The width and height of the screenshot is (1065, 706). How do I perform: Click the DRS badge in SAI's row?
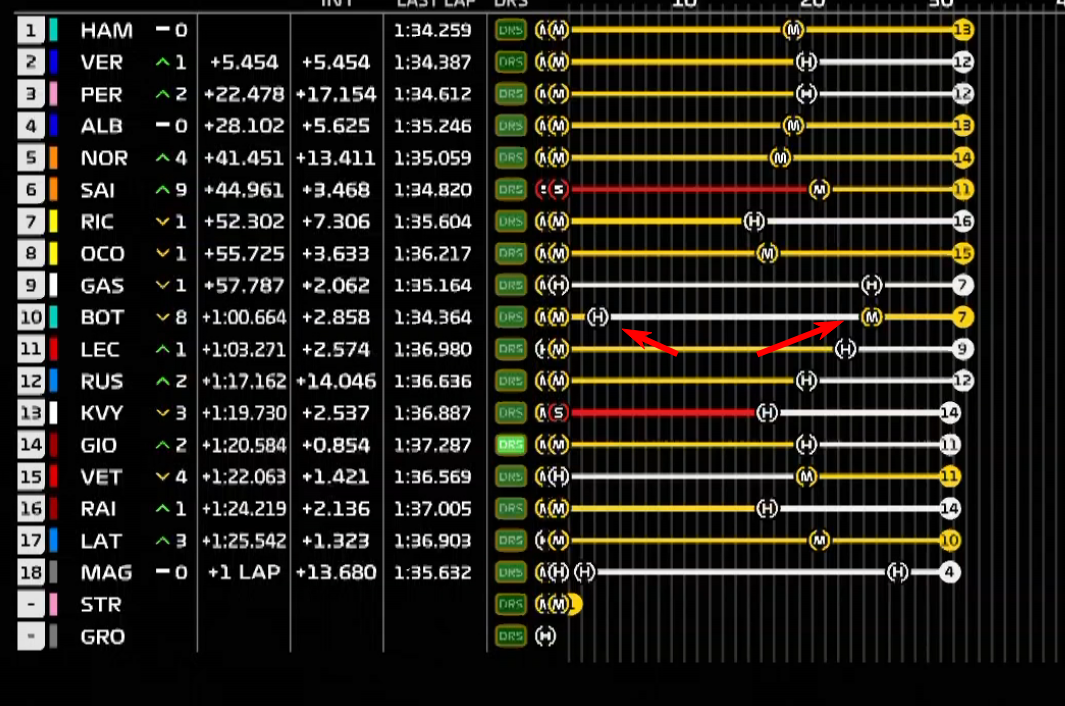pos(510,190)
